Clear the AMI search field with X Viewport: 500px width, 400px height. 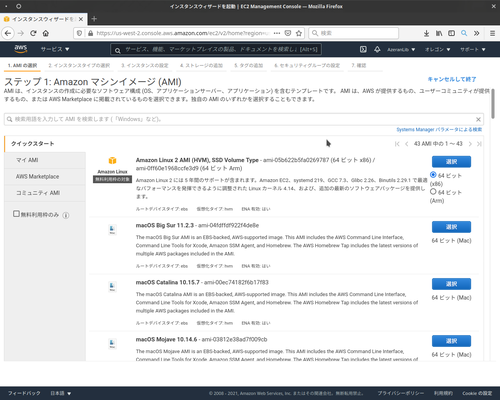click(x=478, y=119)
